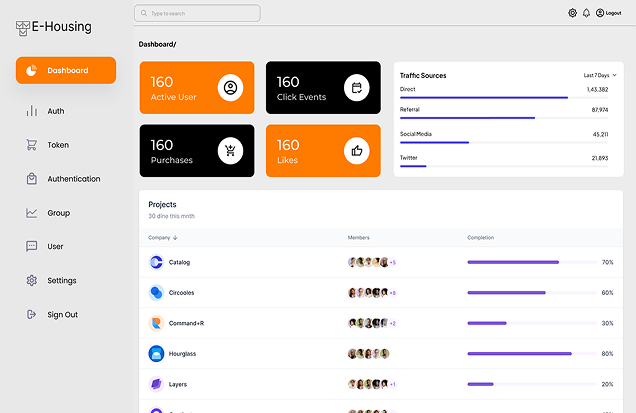Image resolution: width=636 pixels, height=413 pixels.
Task: Click the Active User profile icon
Action: pyautogui.click(x=230, y=88)
